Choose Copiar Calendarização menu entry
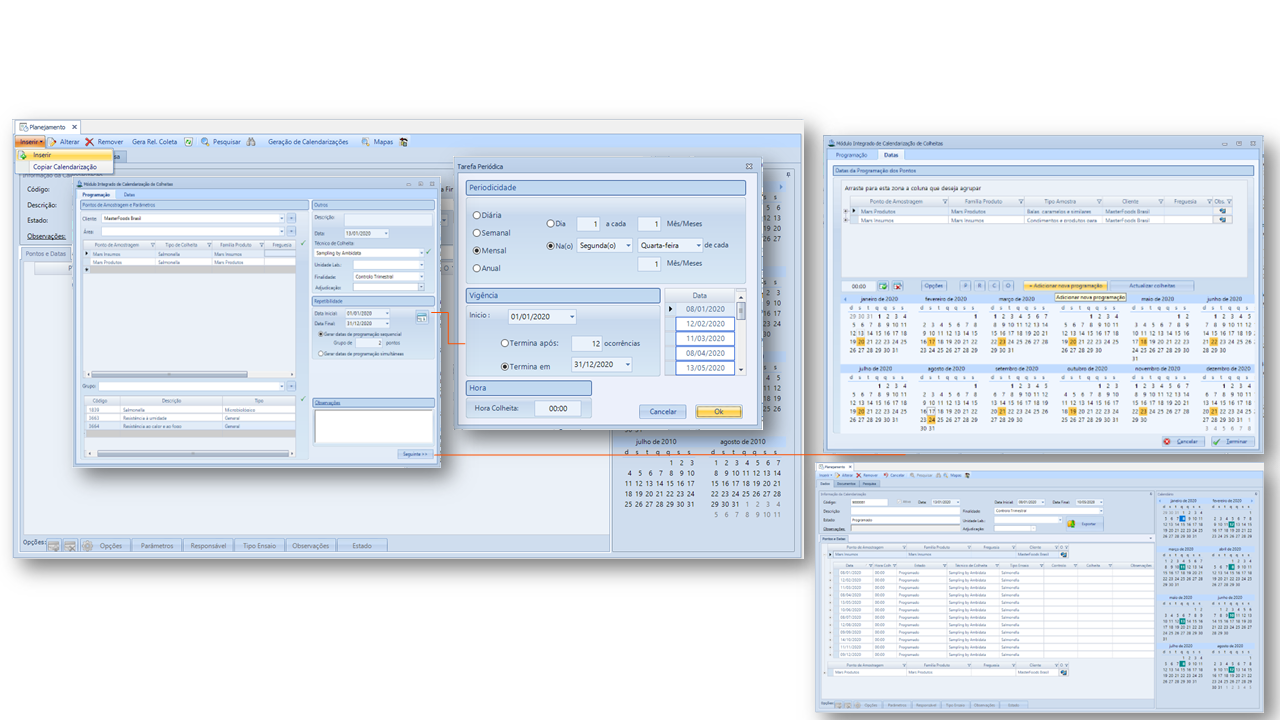Viewport: 1280px width, 720px height. pyautogui.click(x=65, y=167)
